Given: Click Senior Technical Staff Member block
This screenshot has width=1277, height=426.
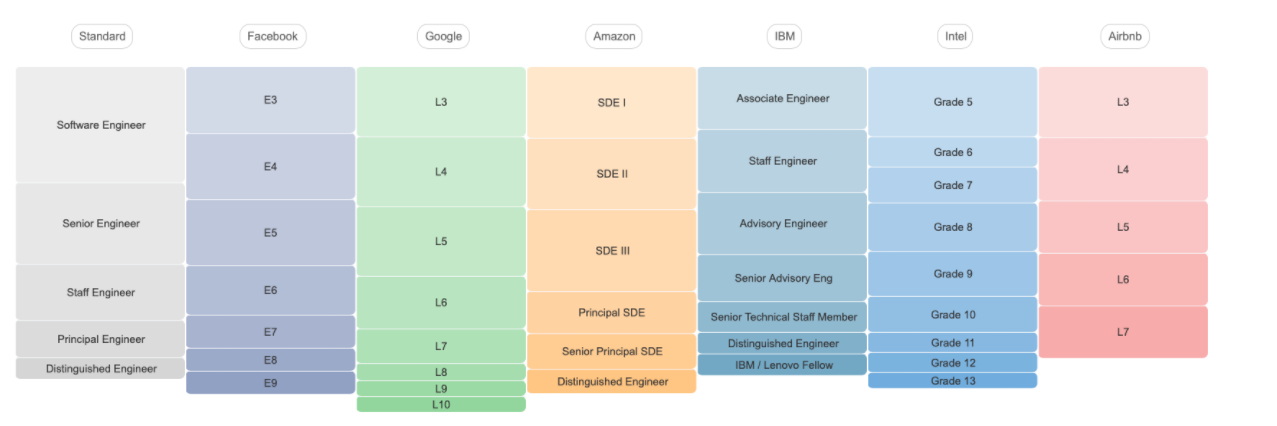Looking at the screenshot, I should pyautogui.click(x=782, y=316).
